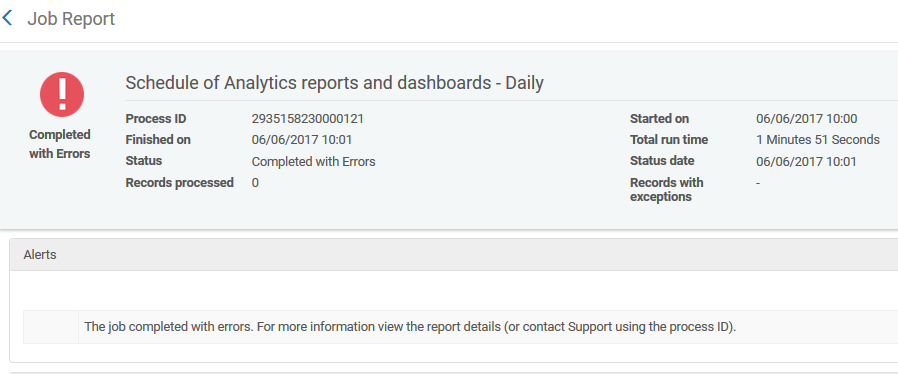Click the job completed with errors alert message
The width and height of the screenshot is (898, 374).
pos(410,327)
